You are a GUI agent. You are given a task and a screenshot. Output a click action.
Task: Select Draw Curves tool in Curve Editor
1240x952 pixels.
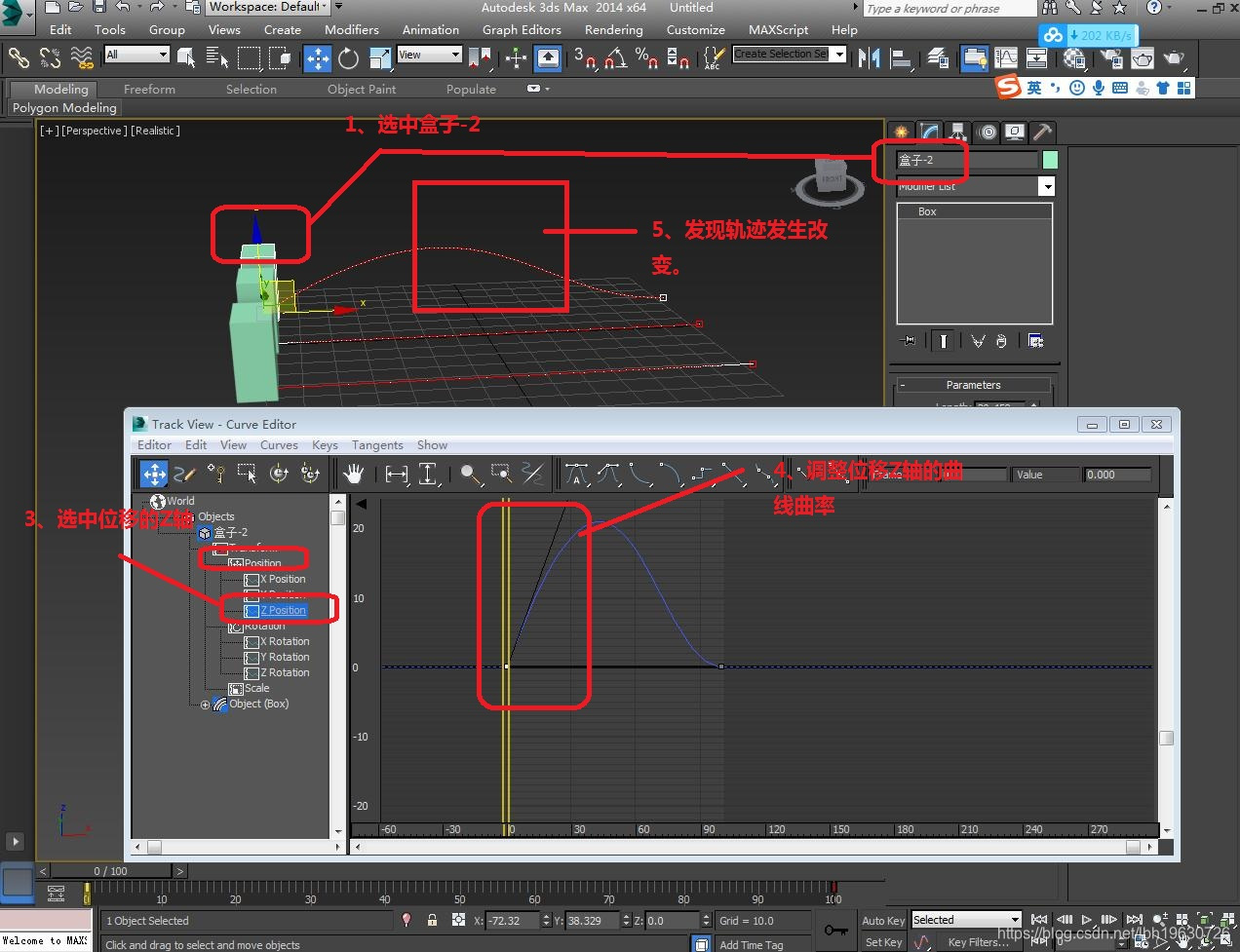(185, 474)
